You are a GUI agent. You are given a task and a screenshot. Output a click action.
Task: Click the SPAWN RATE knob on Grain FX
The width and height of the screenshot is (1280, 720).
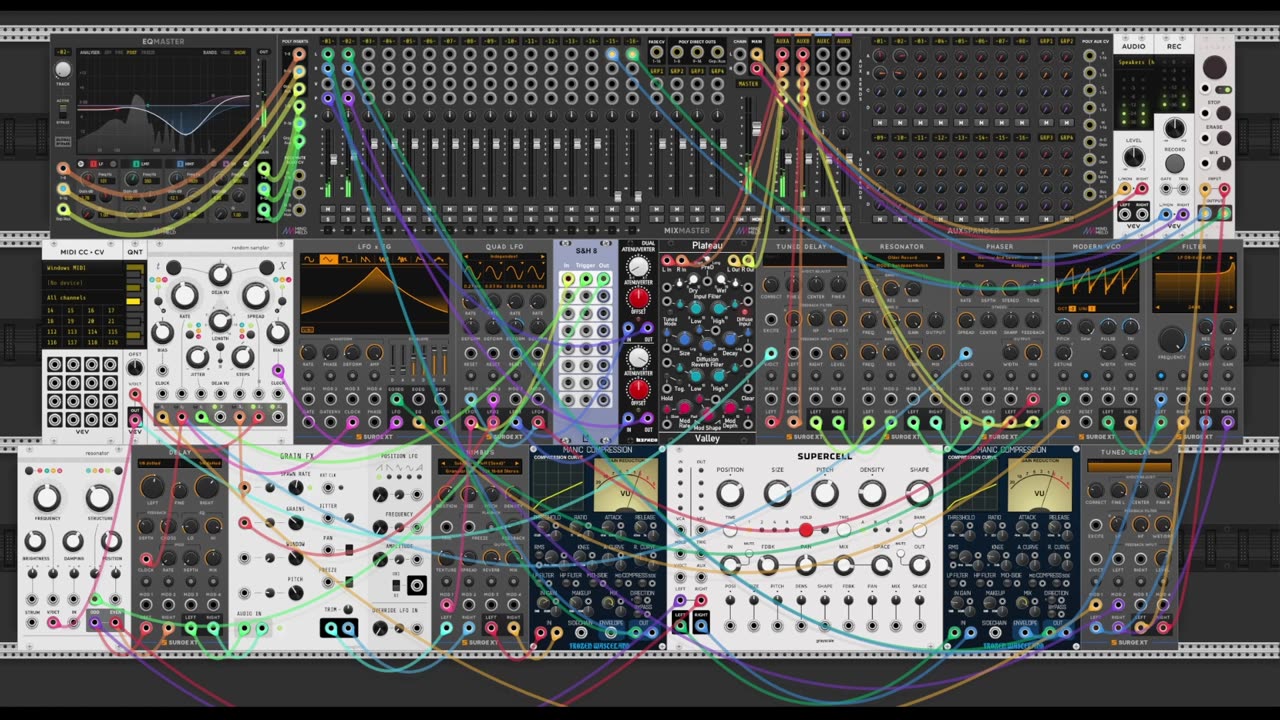(295, 487)
